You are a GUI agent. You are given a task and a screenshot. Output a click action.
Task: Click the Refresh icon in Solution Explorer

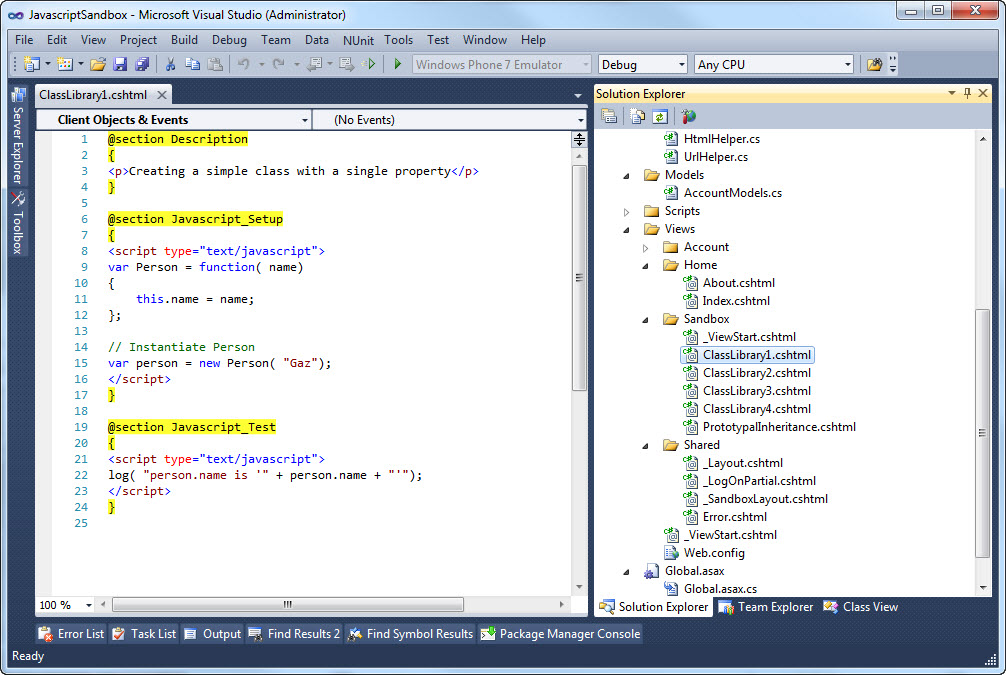[x=660, y=116]
